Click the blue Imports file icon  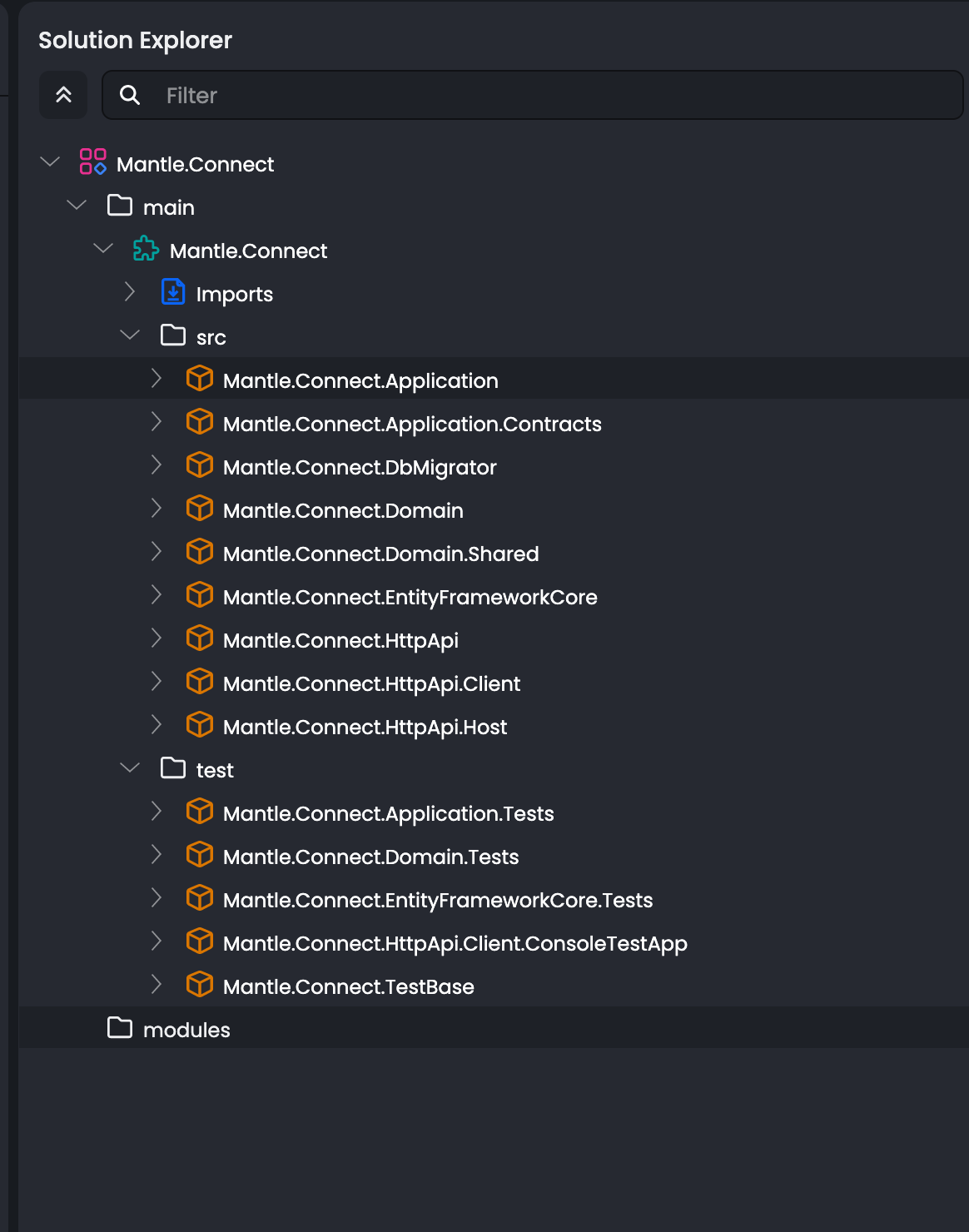pos(173,292)
